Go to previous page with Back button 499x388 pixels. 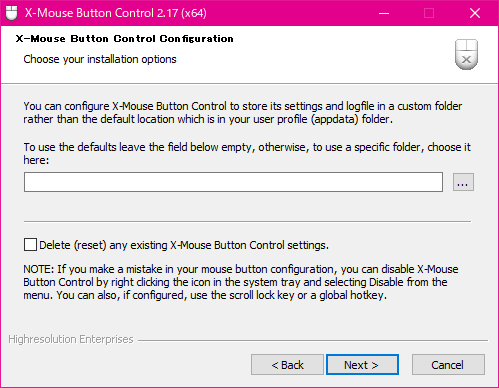click(287, 365)
